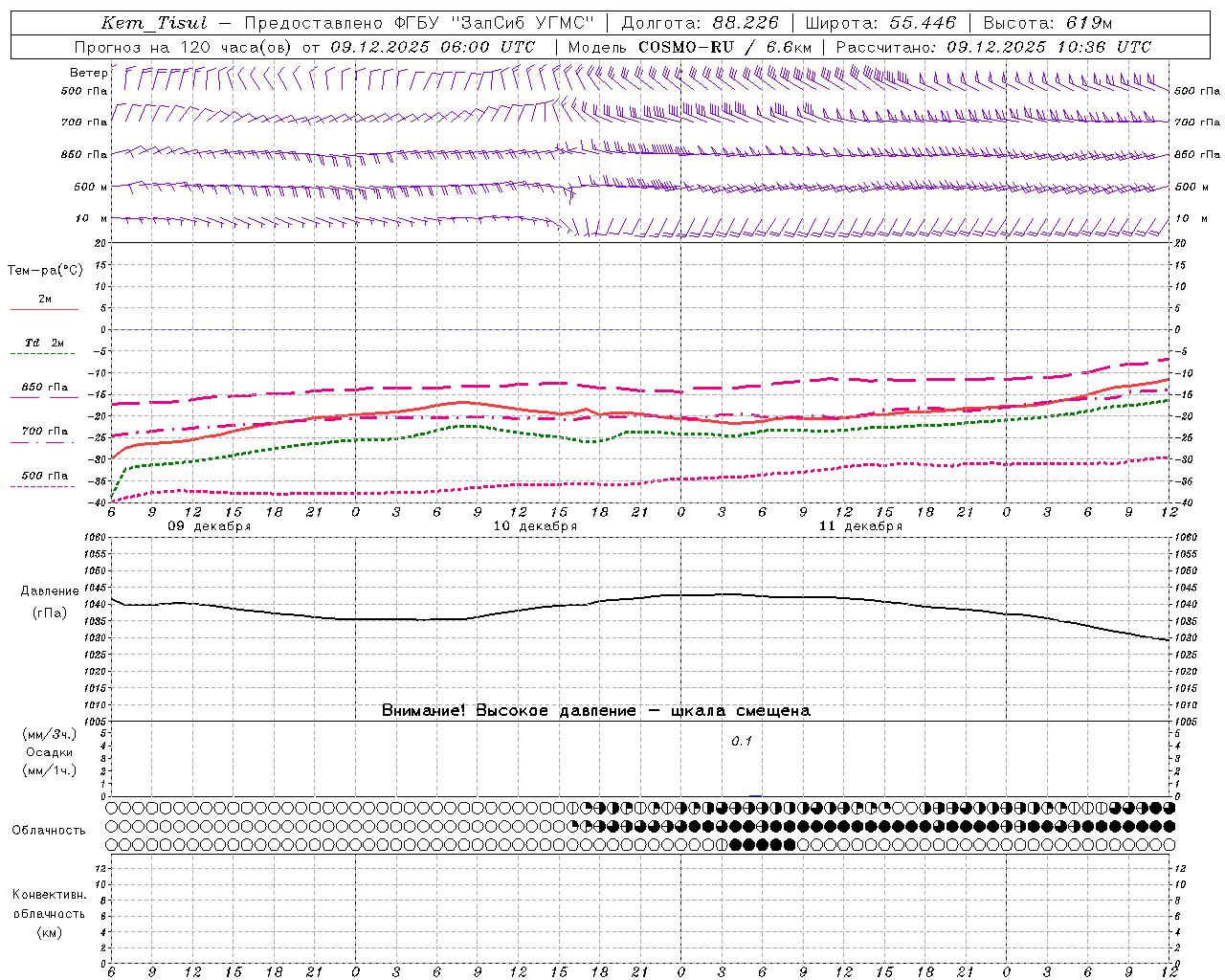Click the Облачность cloud cover label
This screenshot has width=1225, height=980.
(x=49, y=830)
